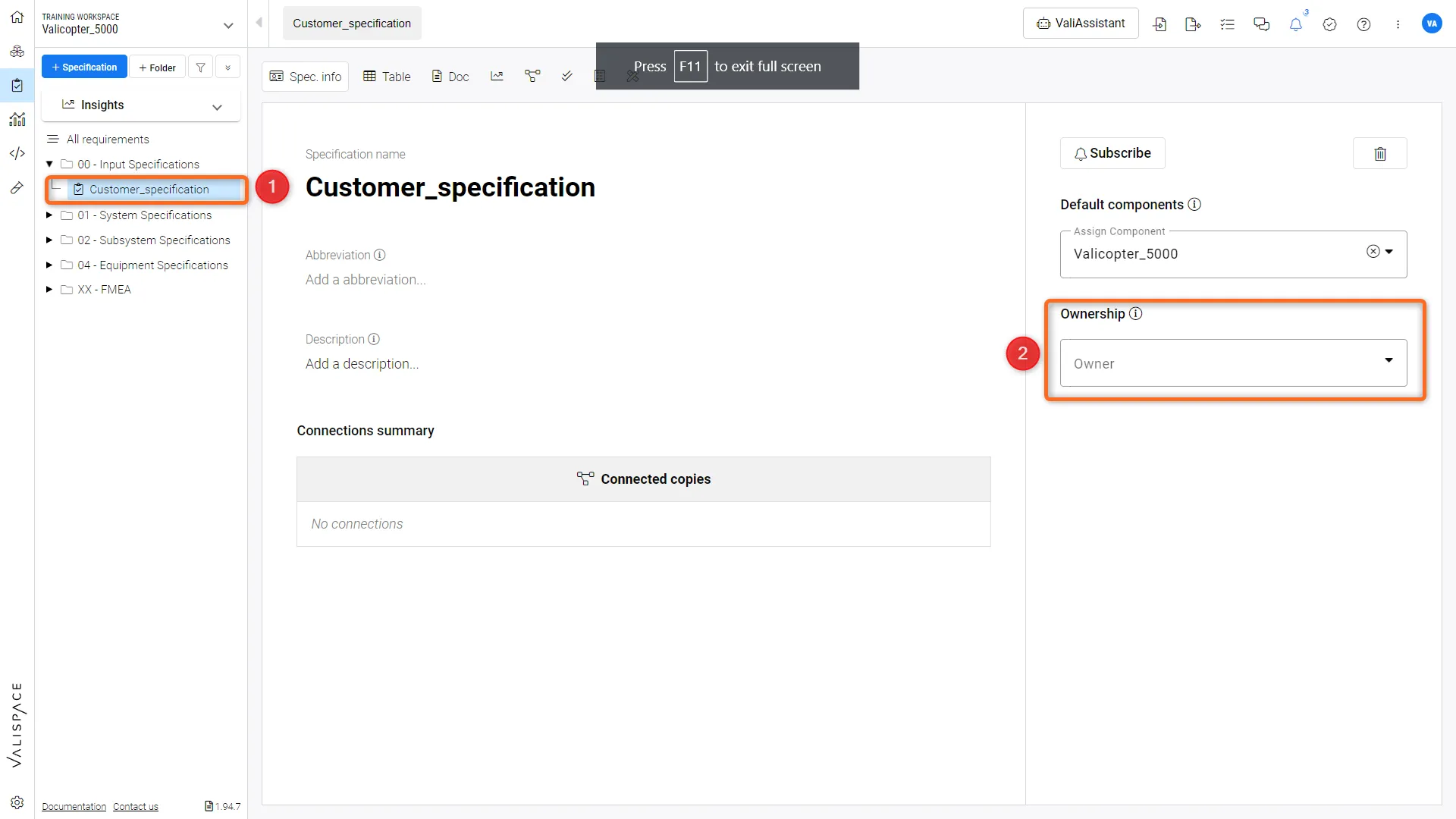This screenshot has height=819, width=1456.
Task: Click the filter funnel icon in sidebar
Action: point(200,67)
